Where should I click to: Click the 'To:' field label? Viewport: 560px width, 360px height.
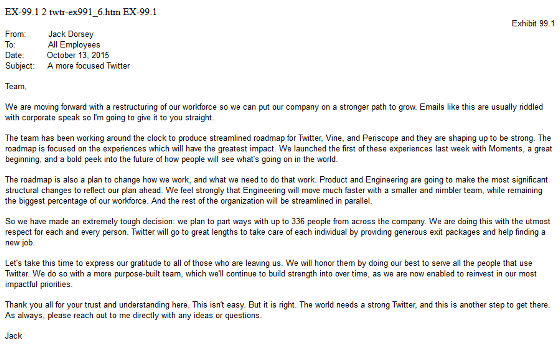(10, 45)
